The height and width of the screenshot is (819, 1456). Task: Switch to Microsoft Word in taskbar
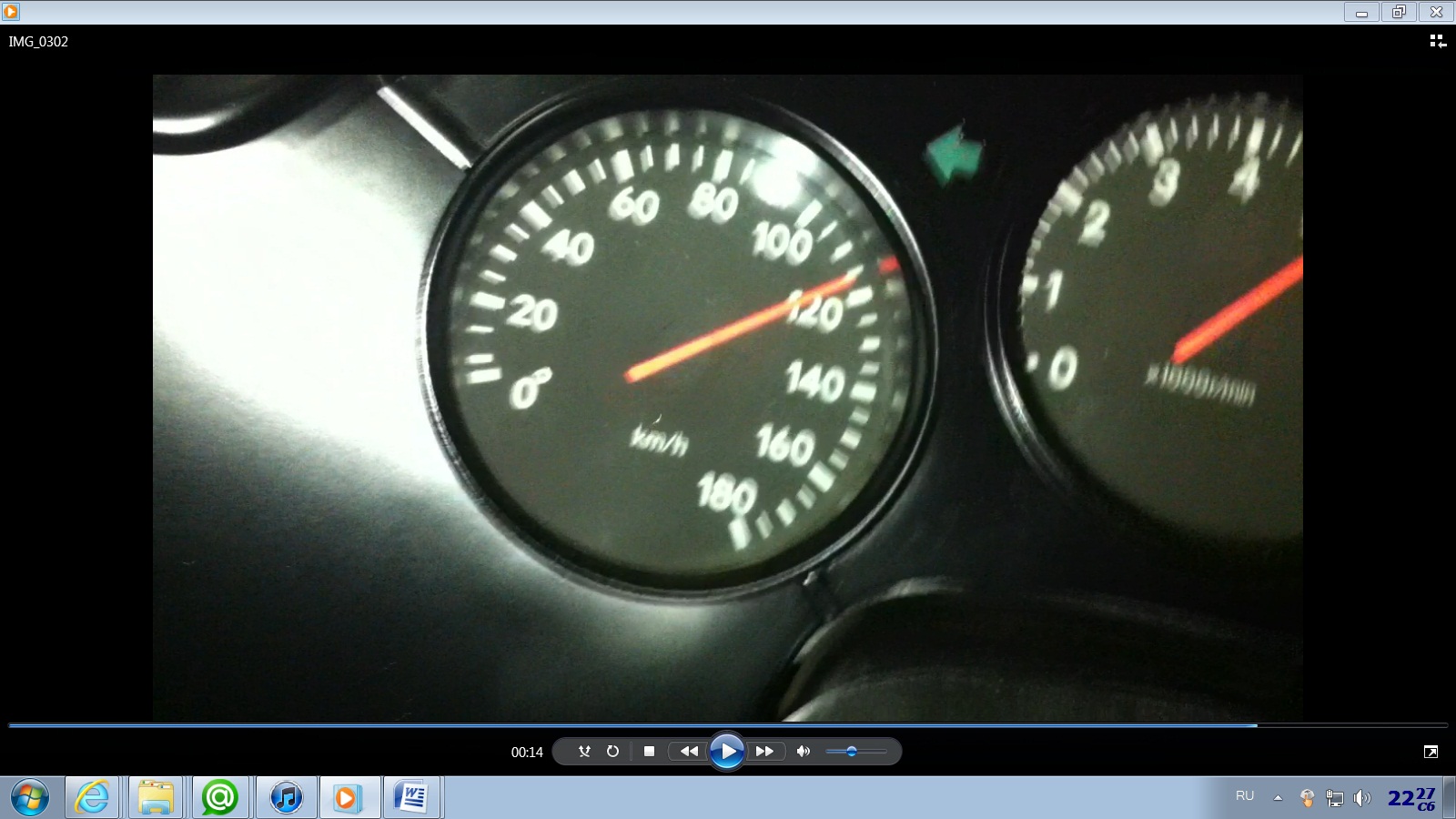tap(412, 798)
